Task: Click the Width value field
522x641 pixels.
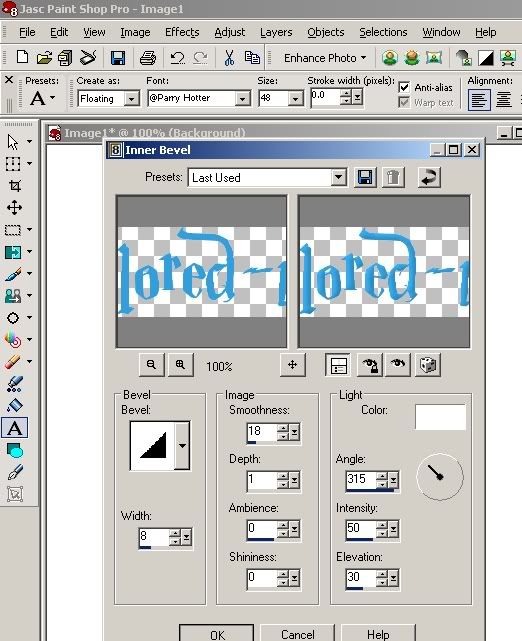Action: 154,536
